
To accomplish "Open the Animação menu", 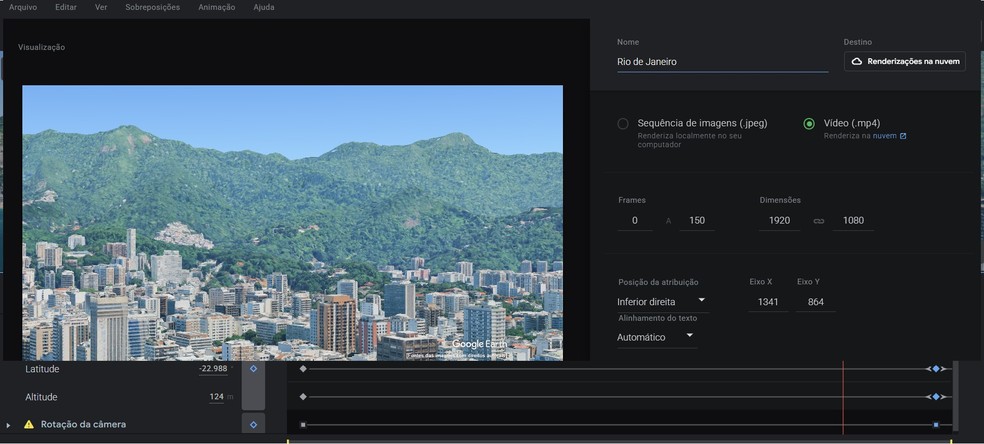I will [x=217, y=8].
